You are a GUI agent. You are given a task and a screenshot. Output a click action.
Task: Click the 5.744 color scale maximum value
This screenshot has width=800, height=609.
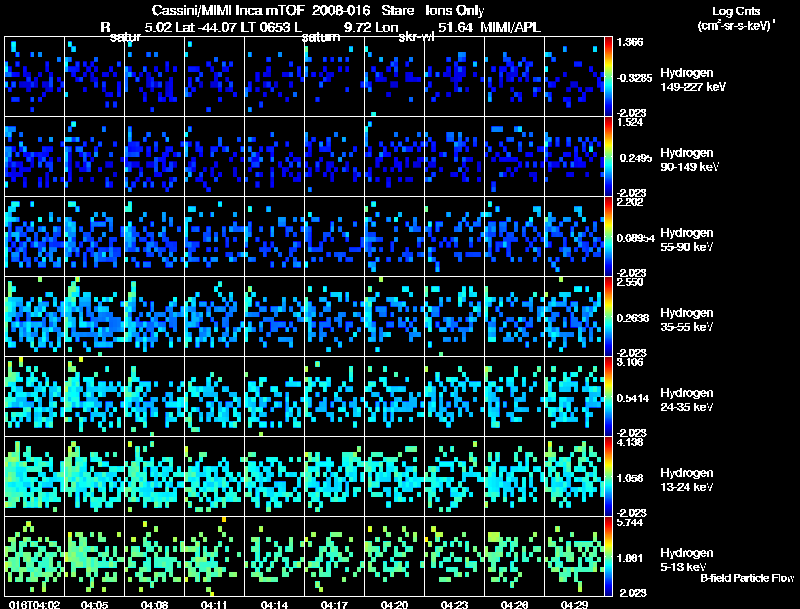pyautogui.click(x=630, y=522)
